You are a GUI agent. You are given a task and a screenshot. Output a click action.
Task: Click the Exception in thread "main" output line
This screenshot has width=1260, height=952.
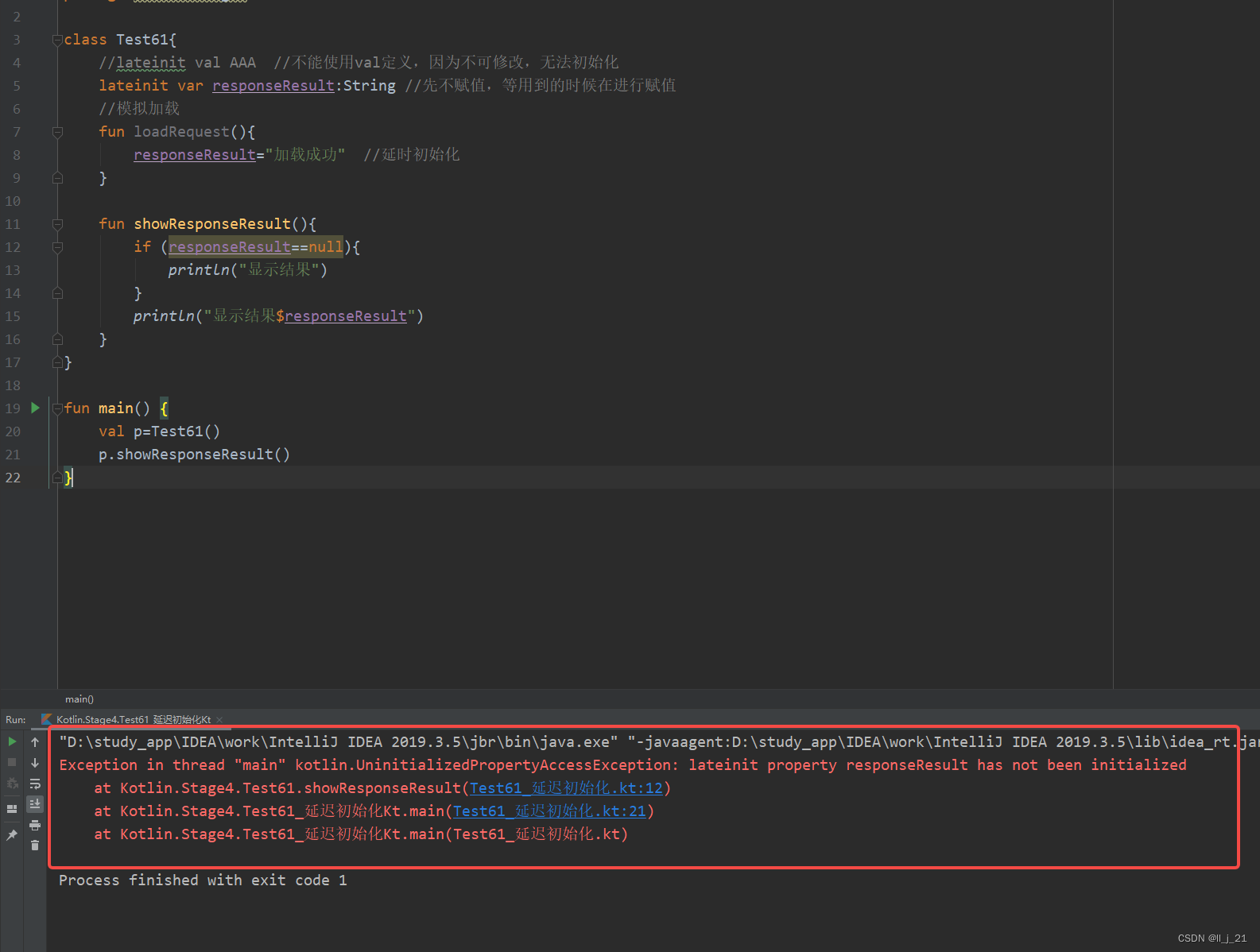coord(622,765)
